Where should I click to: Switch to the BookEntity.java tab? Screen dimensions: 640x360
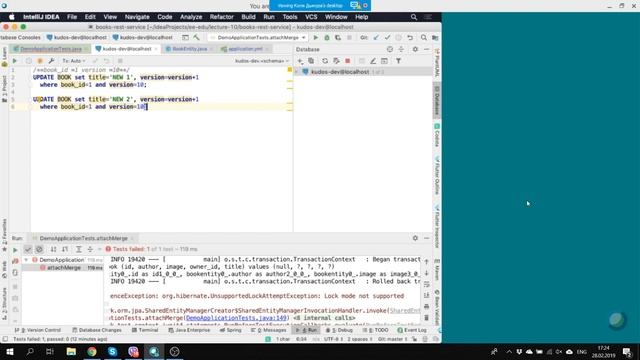[x=189, y=49]
